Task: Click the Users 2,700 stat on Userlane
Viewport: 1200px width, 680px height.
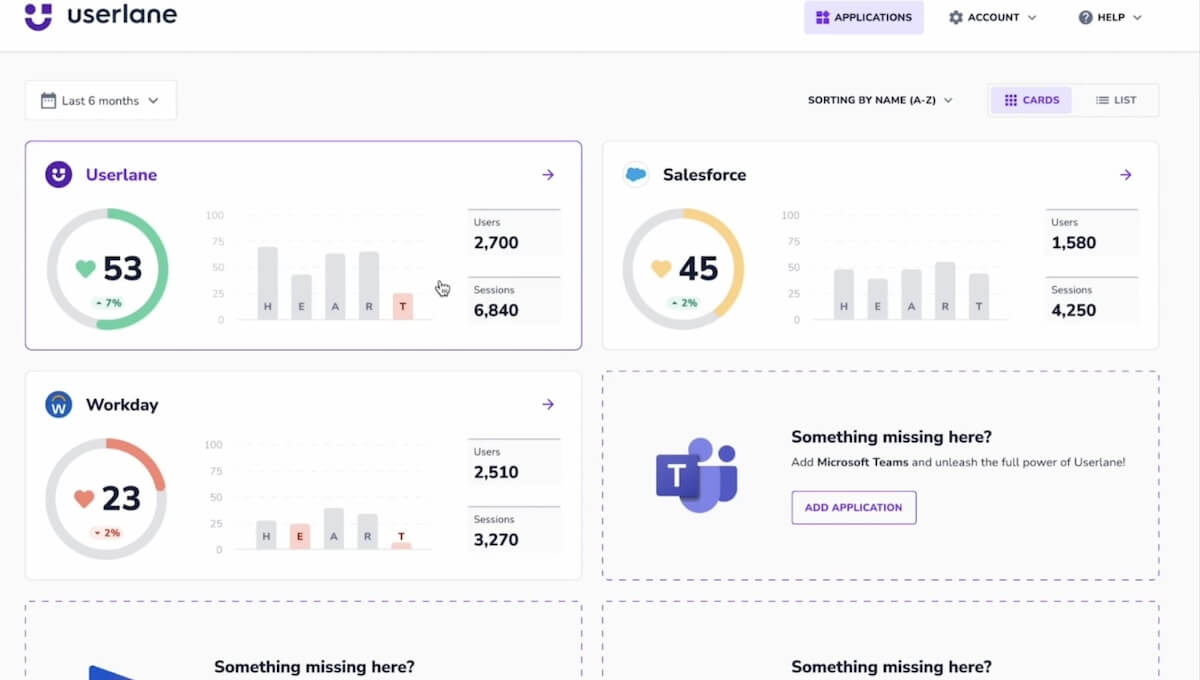Action: point(514,234)
